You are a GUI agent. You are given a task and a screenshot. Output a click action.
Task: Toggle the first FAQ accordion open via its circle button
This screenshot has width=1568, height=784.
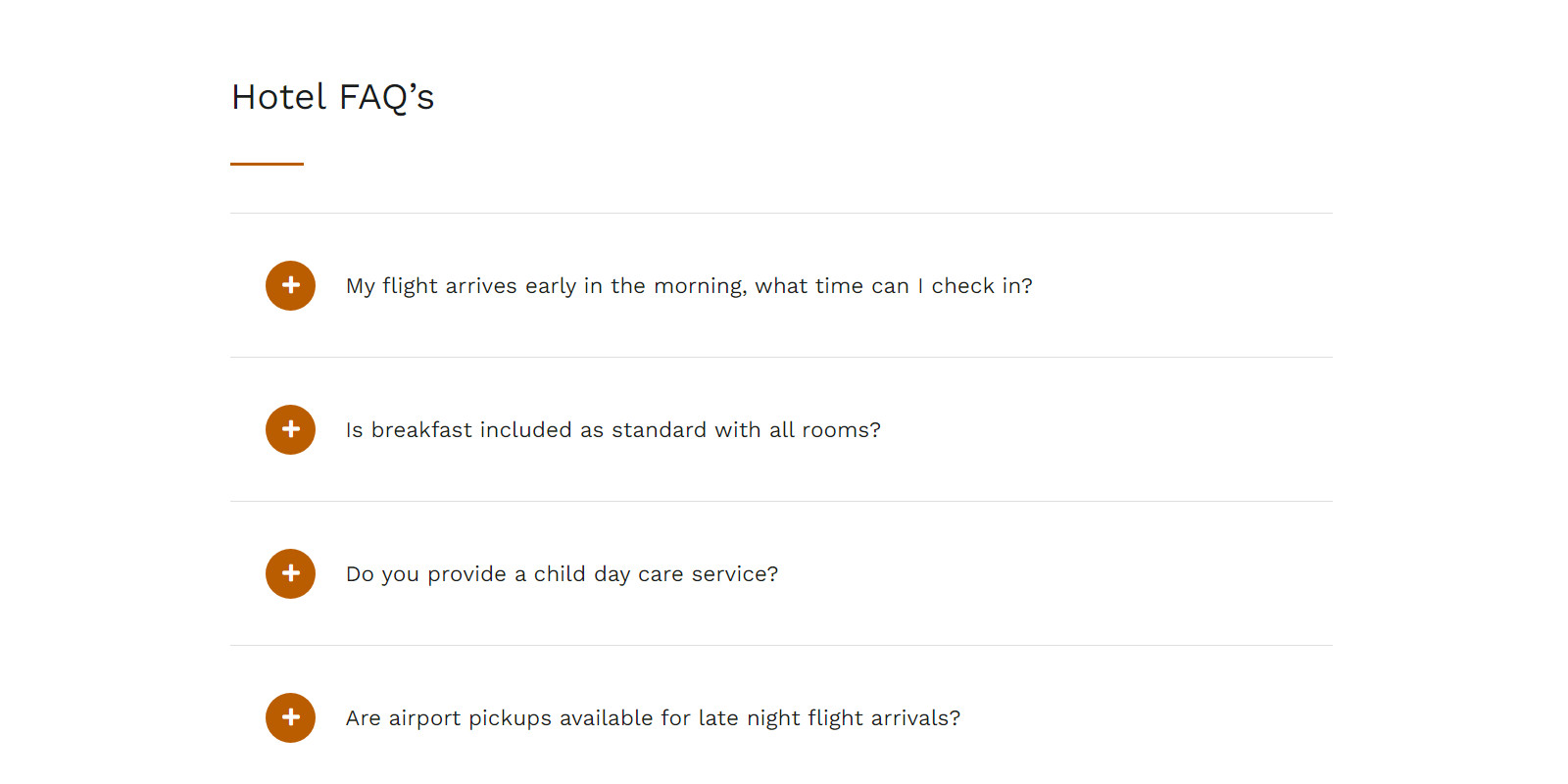[290, 285]
